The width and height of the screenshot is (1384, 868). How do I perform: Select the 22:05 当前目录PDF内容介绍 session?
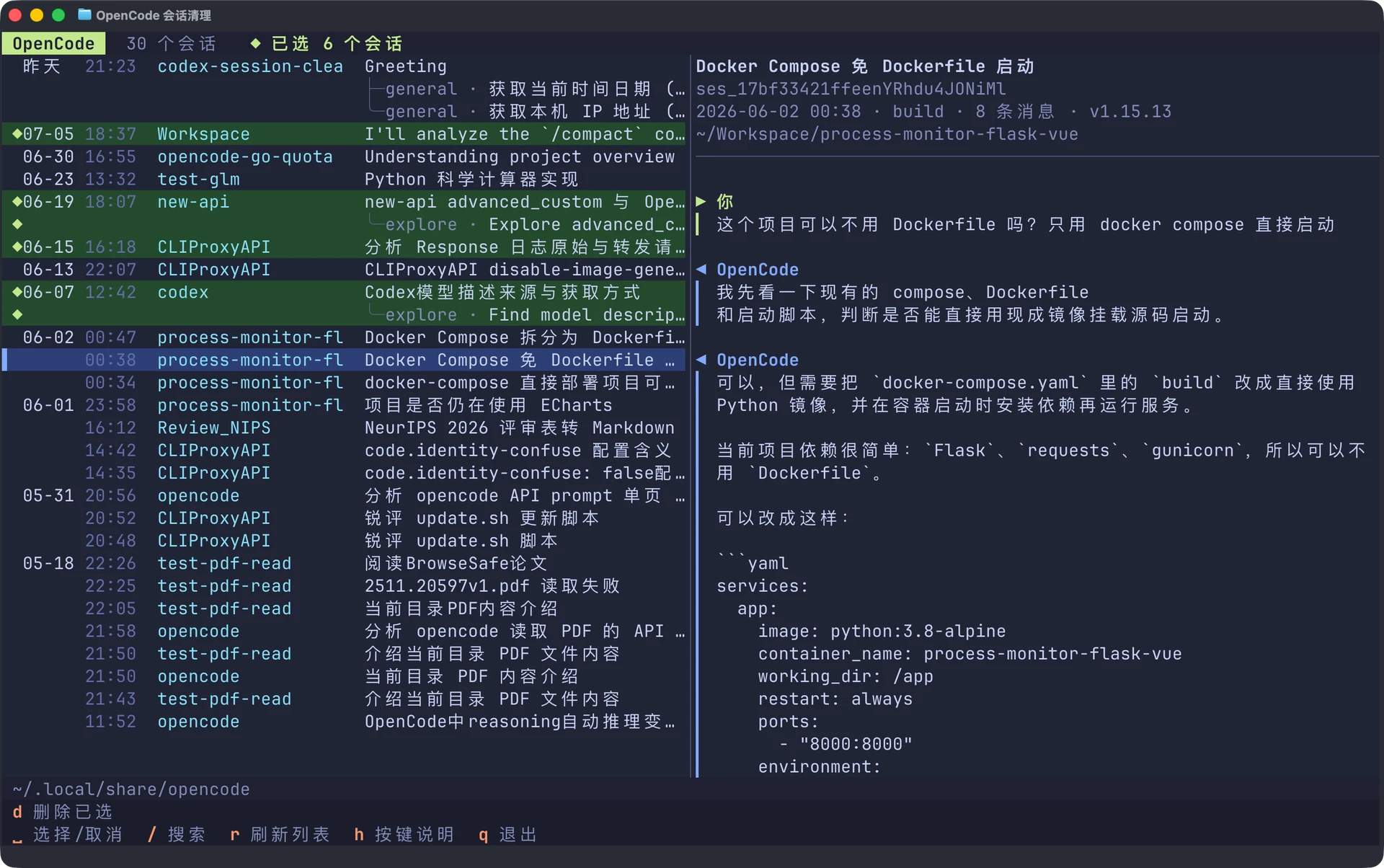click(345, 608)
